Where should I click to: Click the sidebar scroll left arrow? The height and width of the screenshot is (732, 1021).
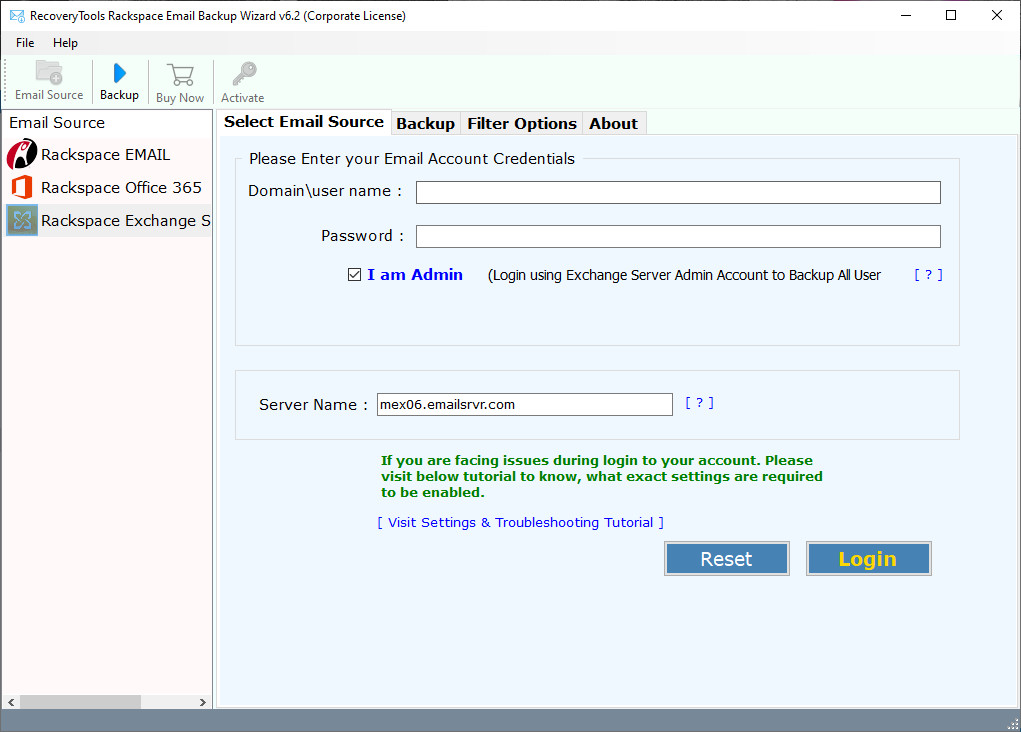coord(11,702)
